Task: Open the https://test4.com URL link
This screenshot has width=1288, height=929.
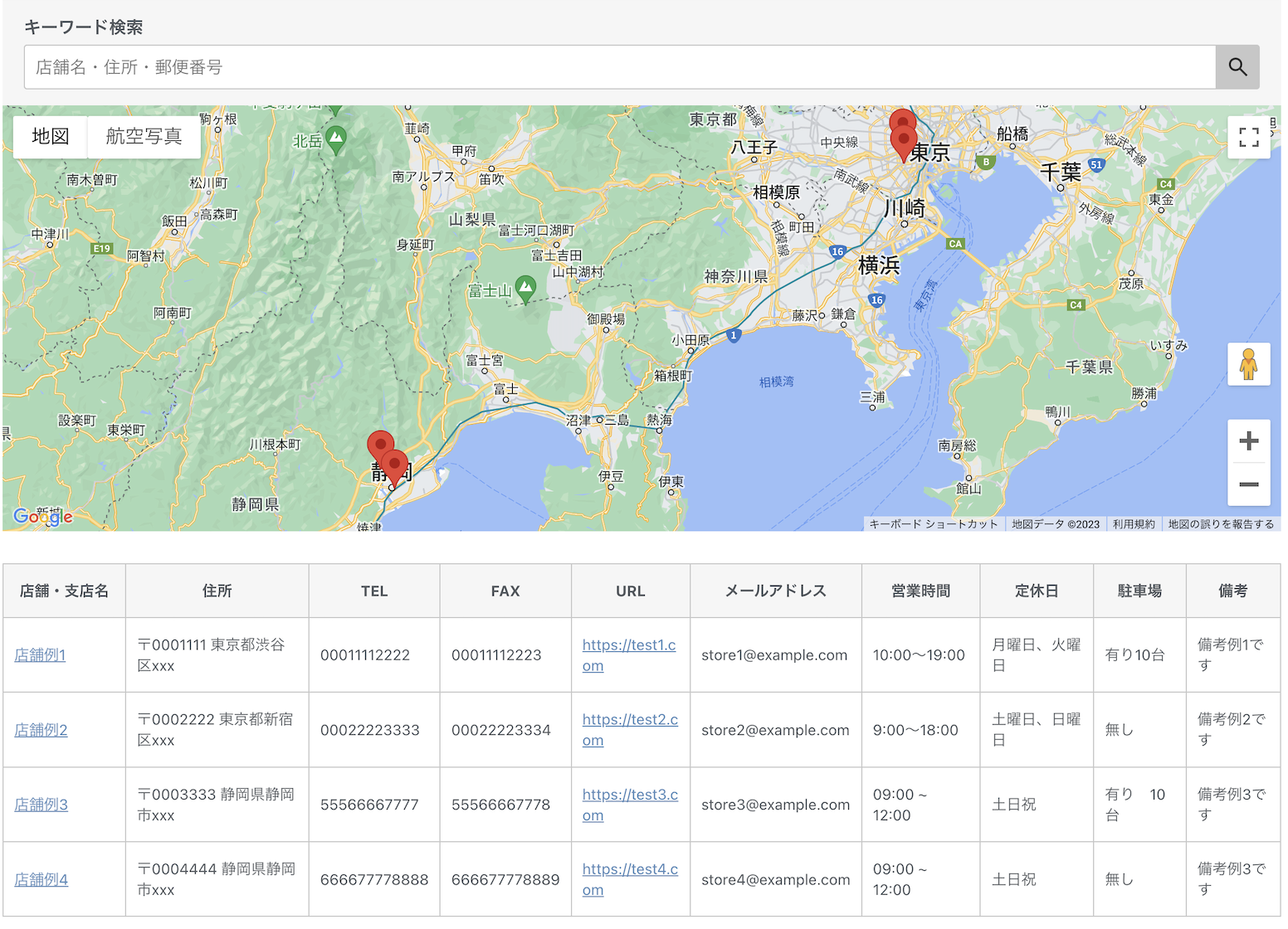Action: click(629, 869)
